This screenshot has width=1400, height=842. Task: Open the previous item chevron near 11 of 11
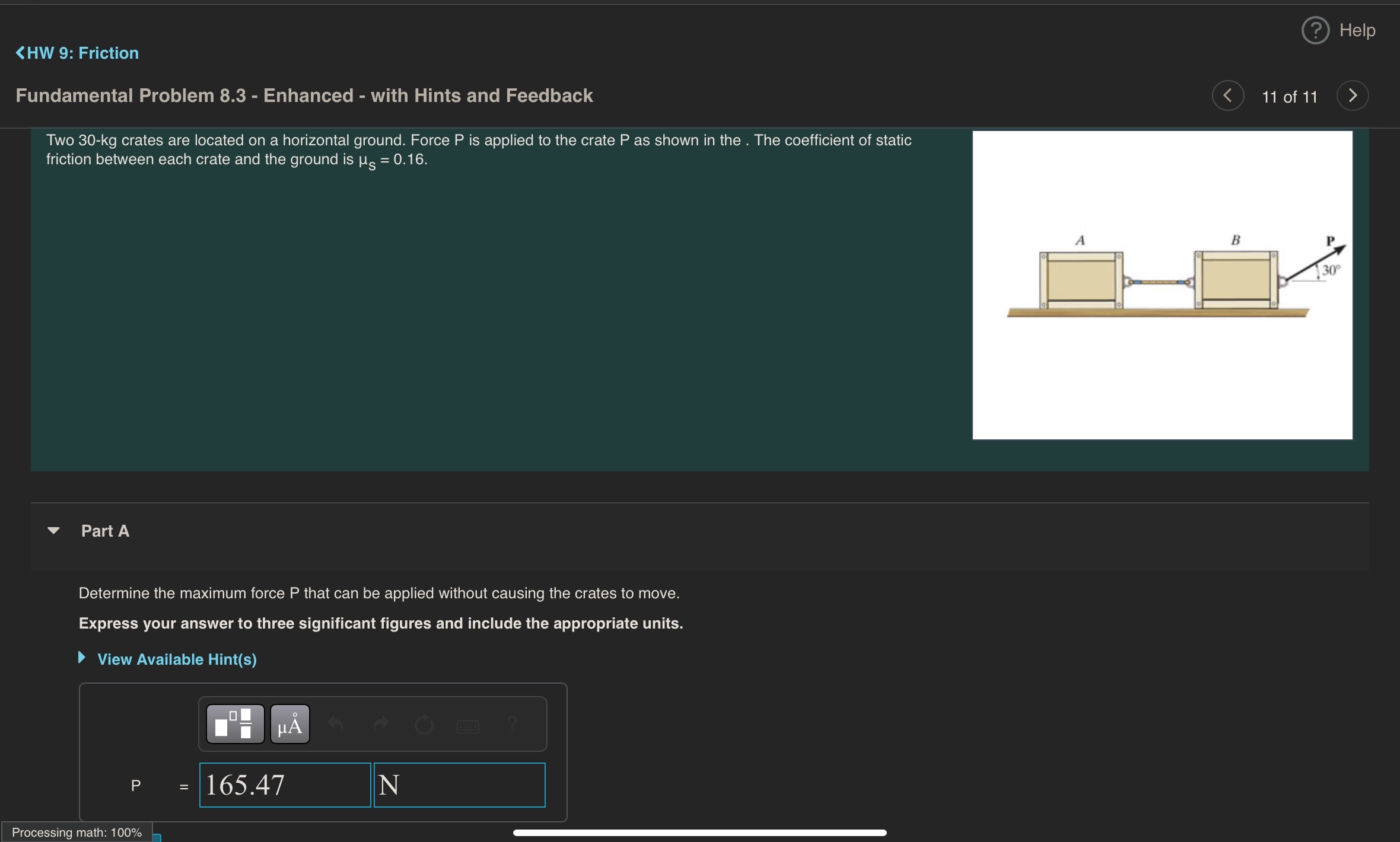coord(1228,95)
